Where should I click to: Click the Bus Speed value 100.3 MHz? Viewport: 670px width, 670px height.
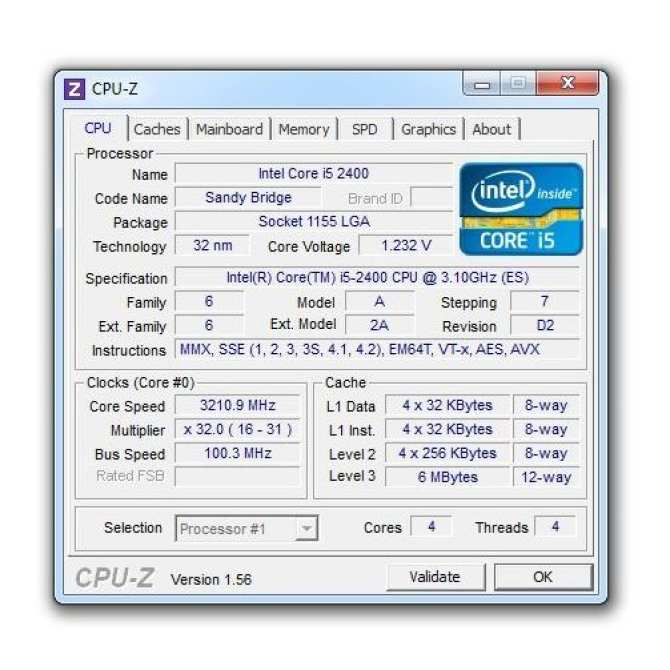tap(238, 453)
